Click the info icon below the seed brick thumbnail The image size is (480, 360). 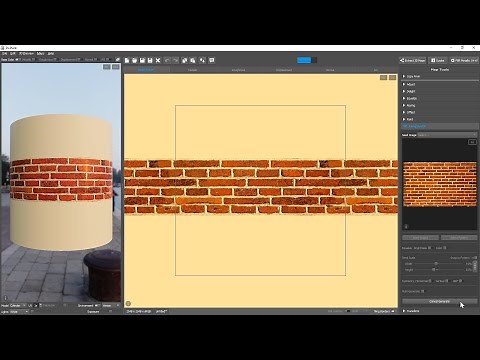coord(406,226)
